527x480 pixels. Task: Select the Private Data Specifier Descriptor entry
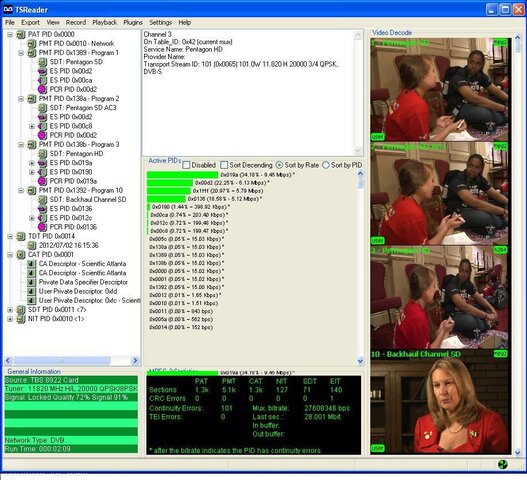(83, 282)
